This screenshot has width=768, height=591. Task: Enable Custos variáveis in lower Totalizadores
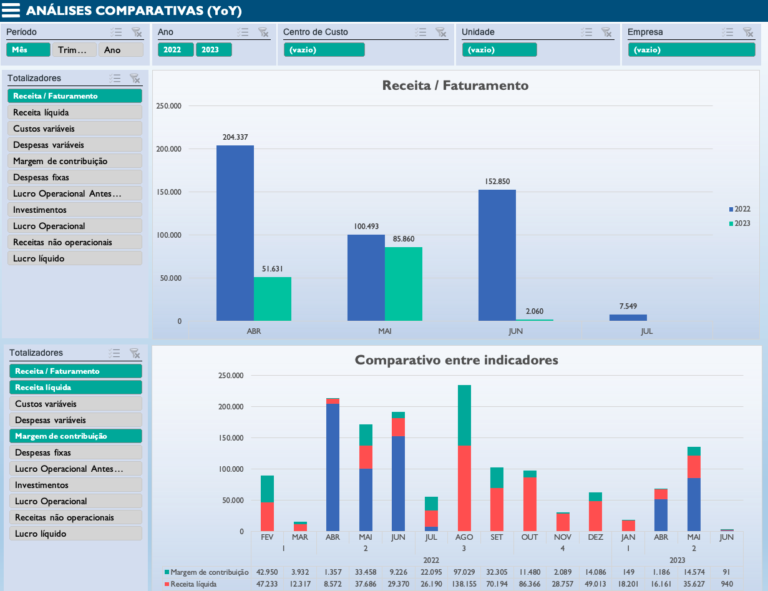[75, 403]
